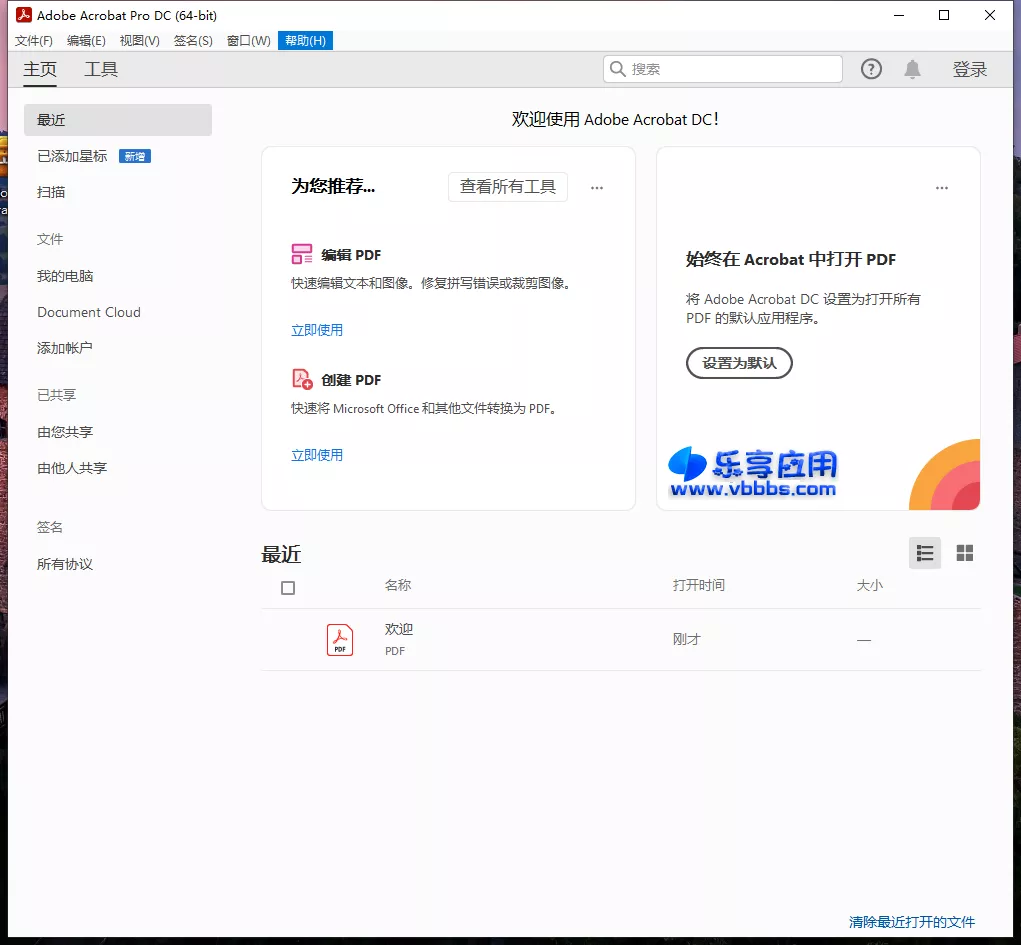Select 添加帐户 in the sidebar
This screenshot has height=945, width=1021.
click(x=64, y=348)
